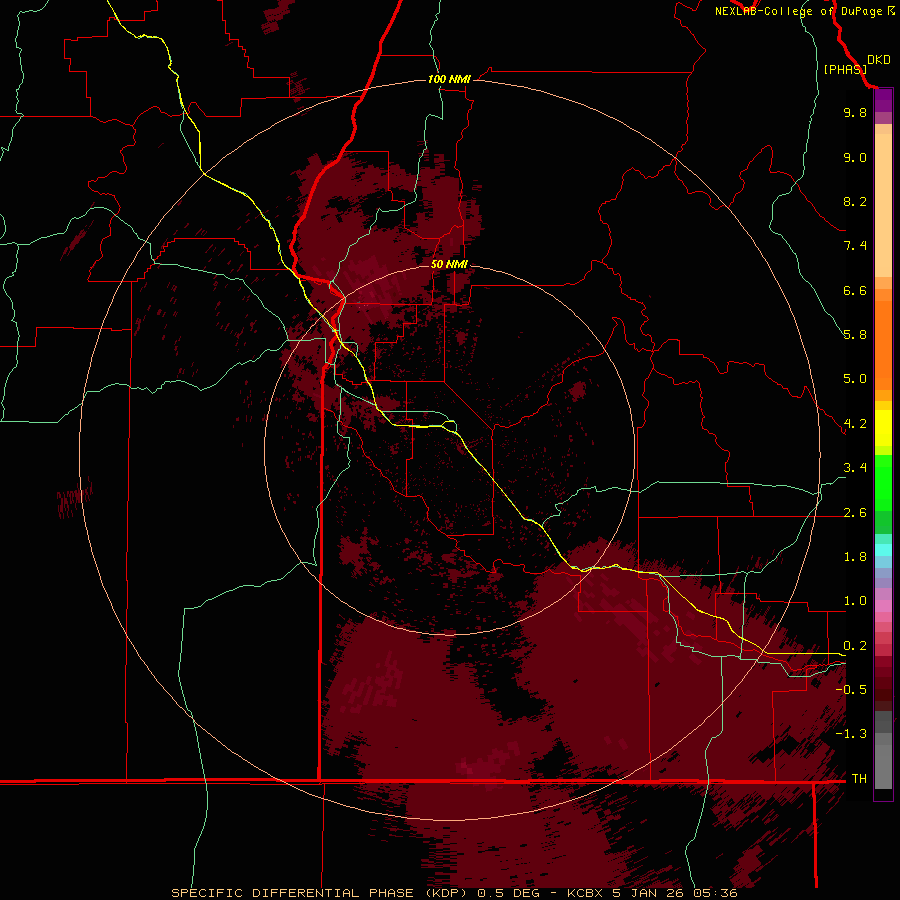
Task: Click the pink band of color bar
Action: tap(883, 606)
